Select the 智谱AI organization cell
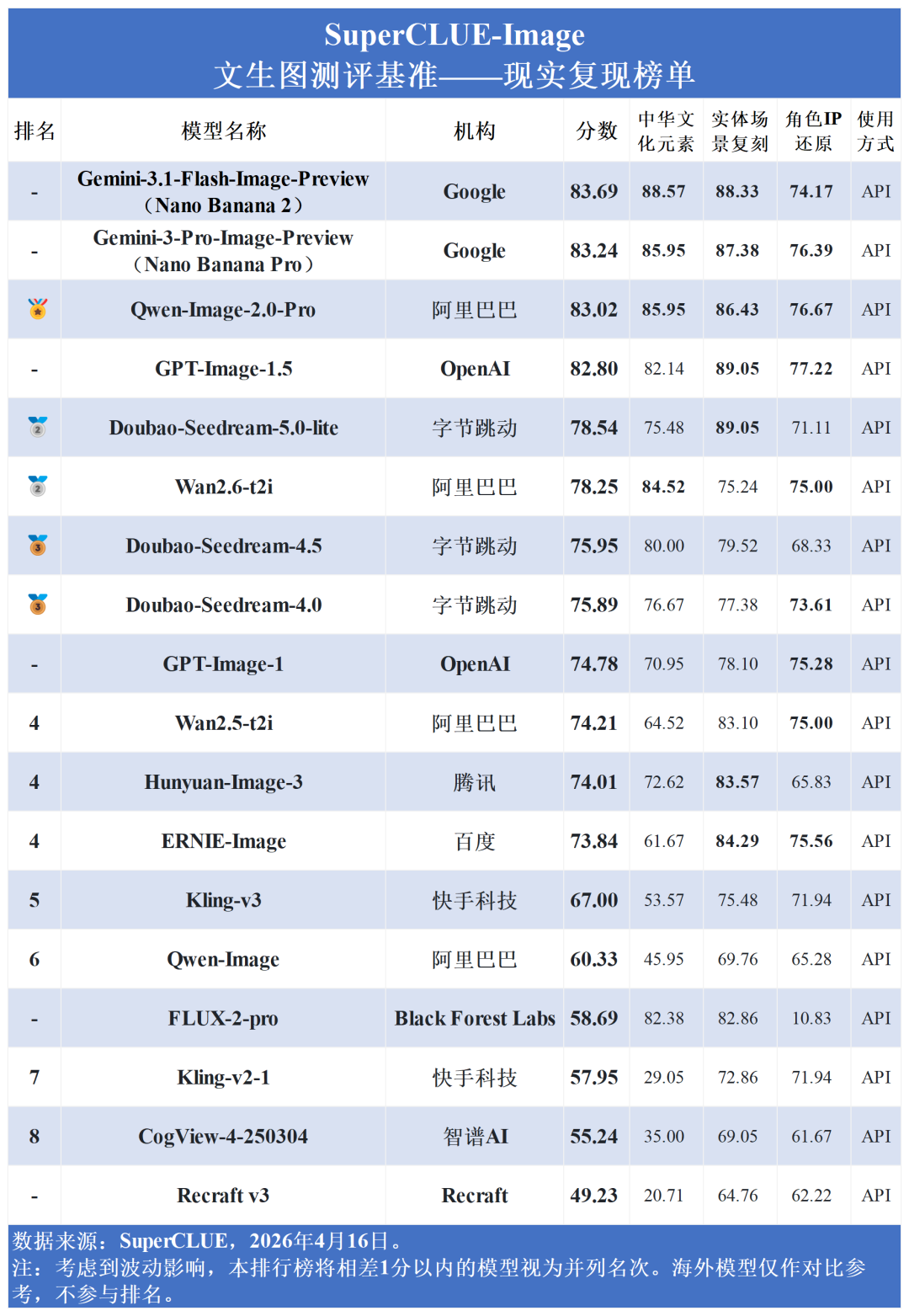 tap(475, 1137)
